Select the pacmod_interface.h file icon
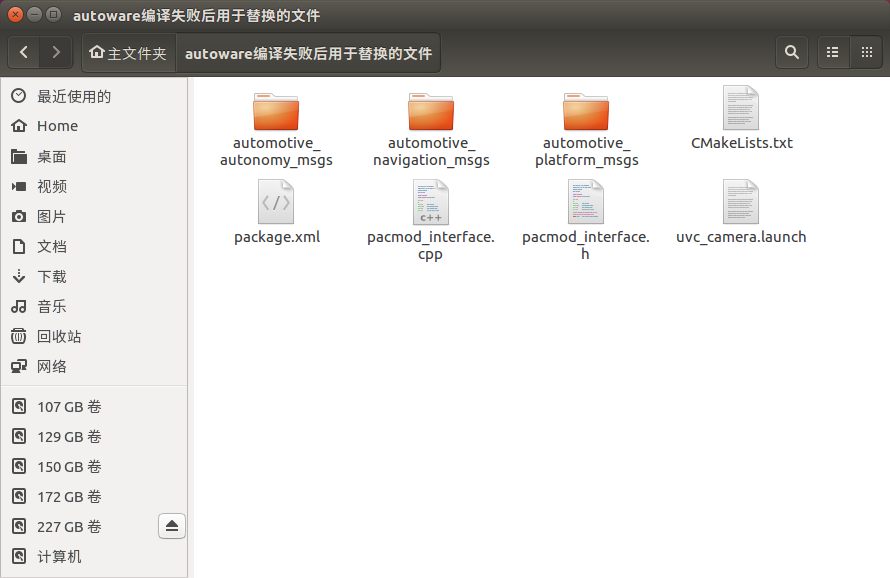890x578 pixels. click(x=586, y=202)
